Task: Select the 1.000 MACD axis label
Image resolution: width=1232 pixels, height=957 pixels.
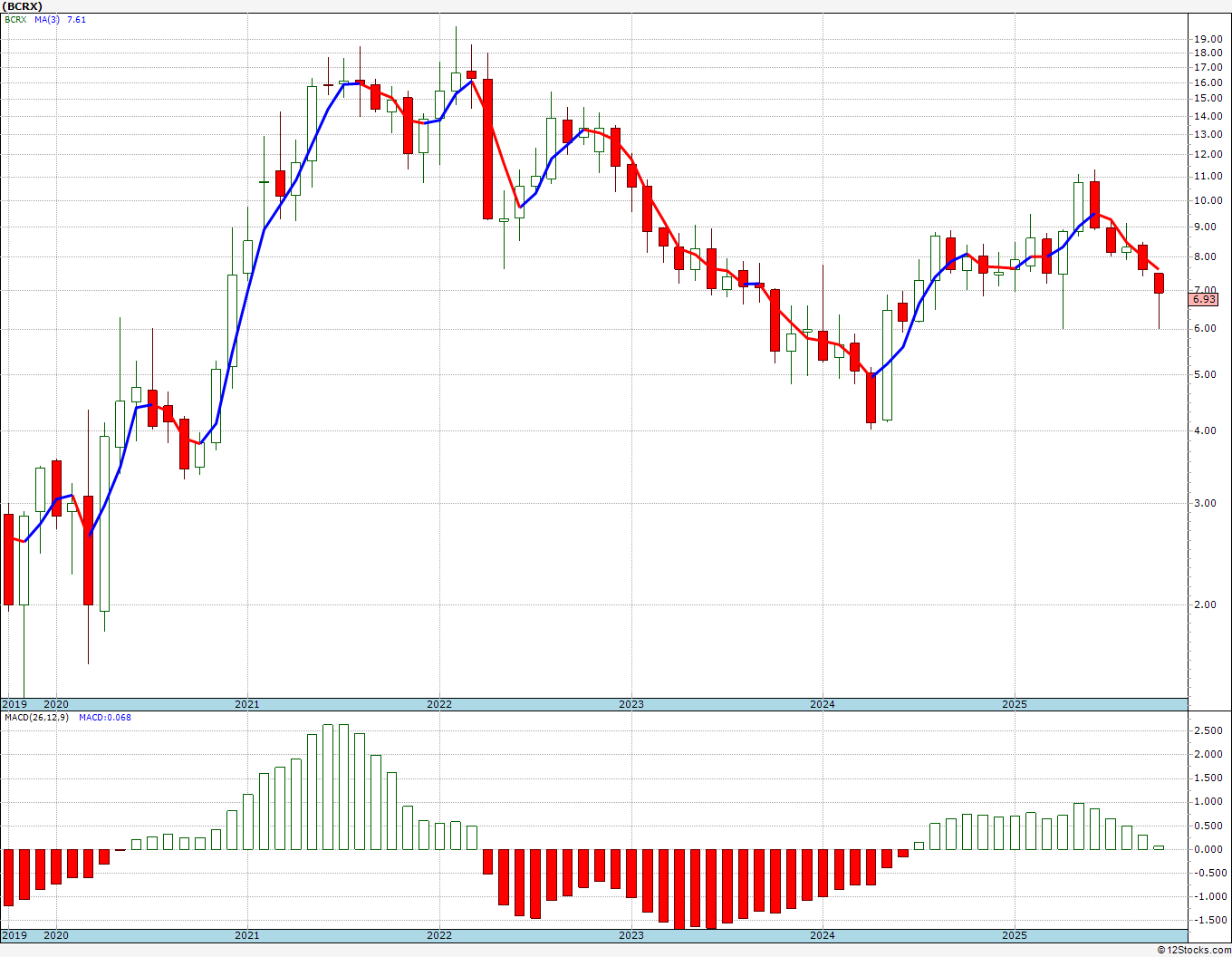Action: (x=1209, y=802)
